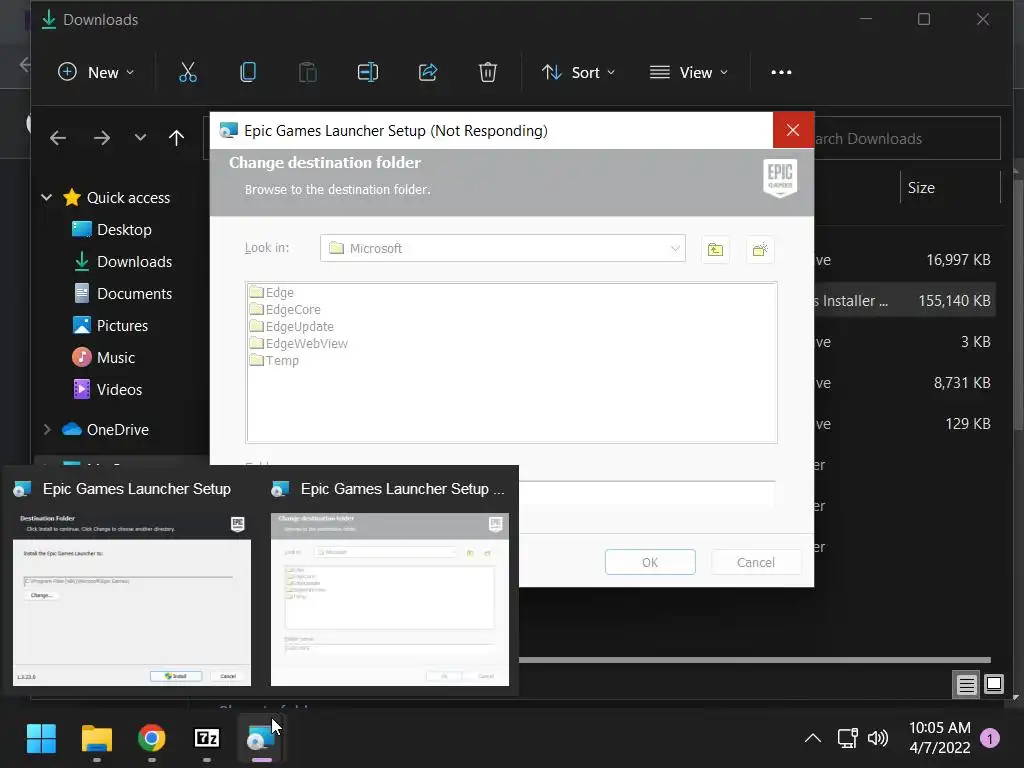The image size is (1024, 768).
Task: Select the Edge folder in the setup dialog
Action: (x=272, y=293)
